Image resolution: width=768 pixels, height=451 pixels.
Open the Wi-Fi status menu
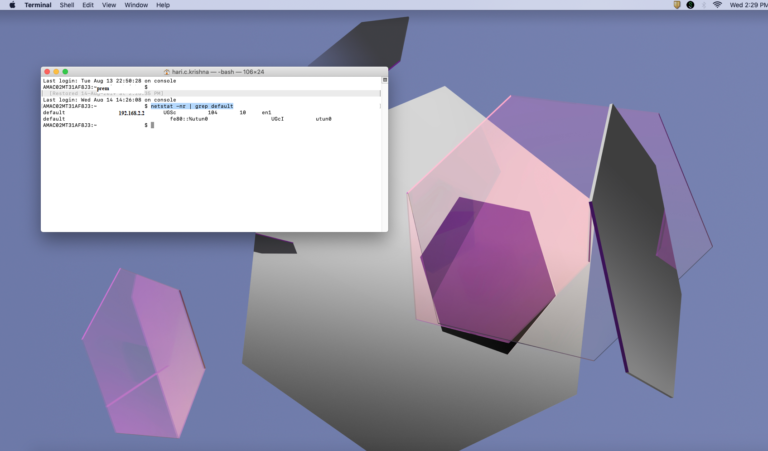[x=718, y=5]
